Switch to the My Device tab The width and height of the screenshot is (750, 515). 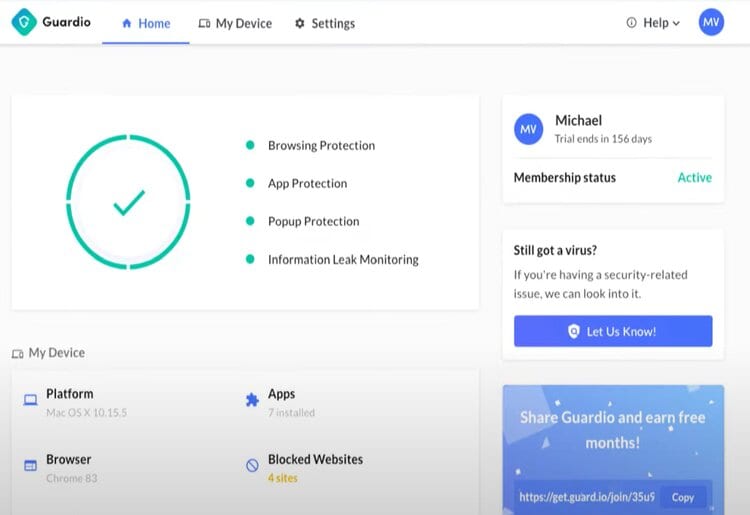click(235, 23)
